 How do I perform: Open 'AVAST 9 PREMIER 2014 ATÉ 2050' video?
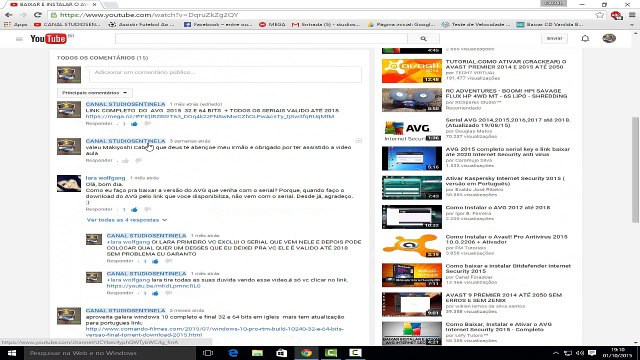click(x=504, y=298)
